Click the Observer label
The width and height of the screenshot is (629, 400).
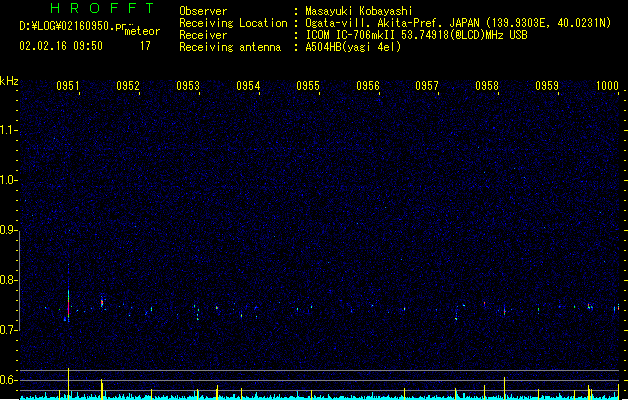(x=203, y=11)
